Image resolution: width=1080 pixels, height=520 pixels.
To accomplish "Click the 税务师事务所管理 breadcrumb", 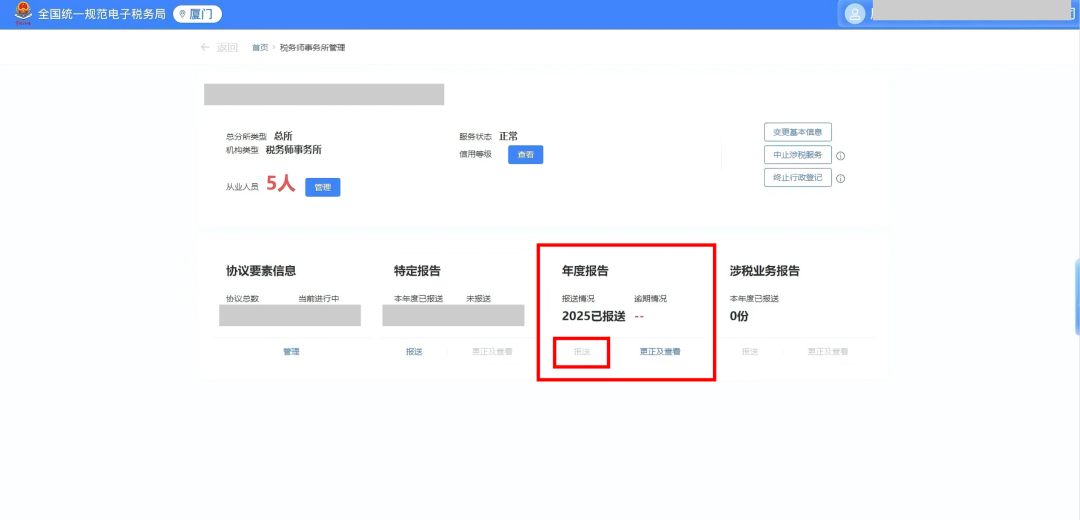I will [x=313, y=48].
